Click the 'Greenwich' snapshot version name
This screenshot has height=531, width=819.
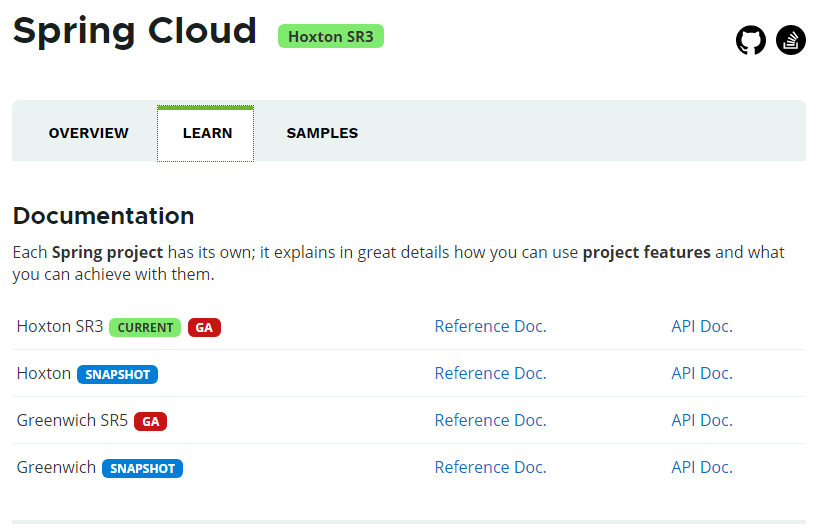[x=56, y=467]
